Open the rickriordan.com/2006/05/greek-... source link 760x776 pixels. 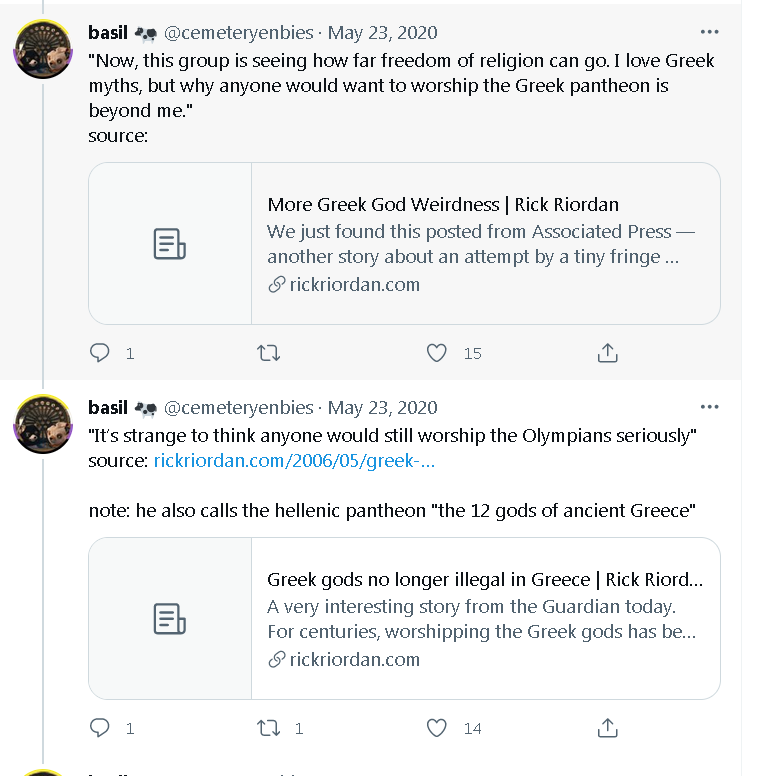(293, 461)
